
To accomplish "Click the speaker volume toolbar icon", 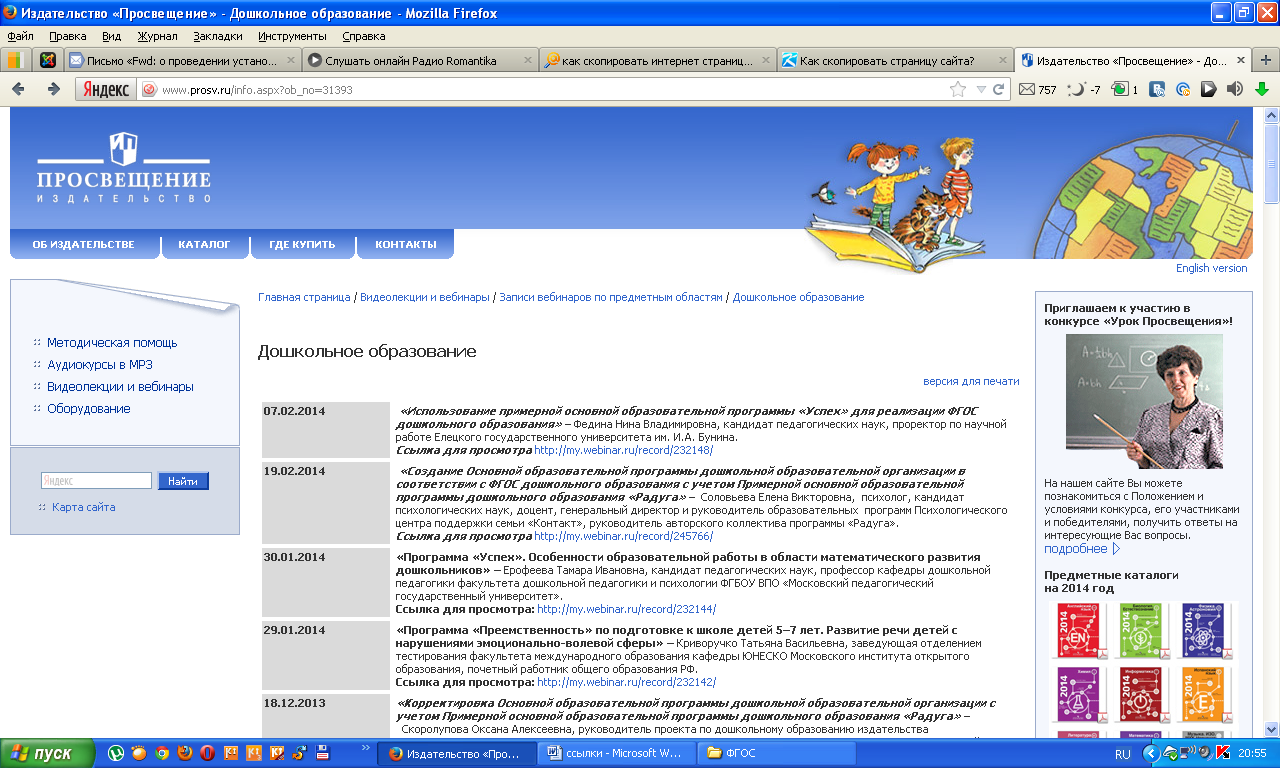I will (x=1235, y=89).
